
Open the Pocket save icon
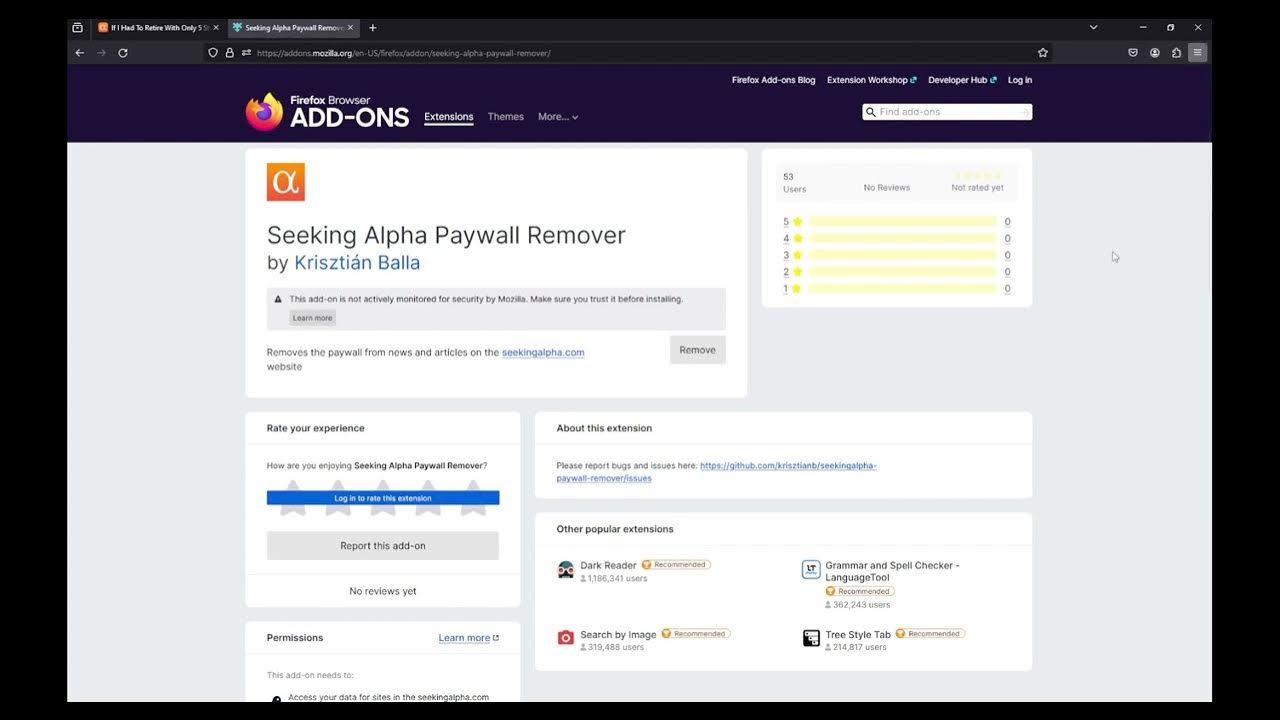(1133, 53)
